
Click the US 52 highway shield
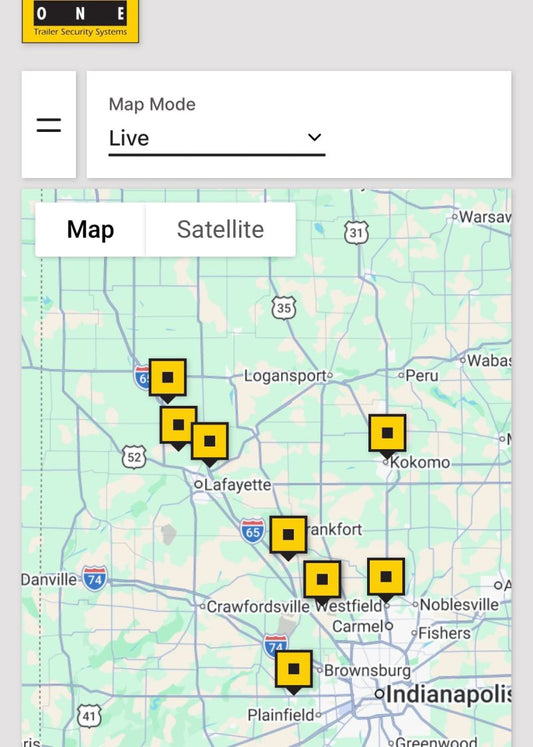point(134,457)
